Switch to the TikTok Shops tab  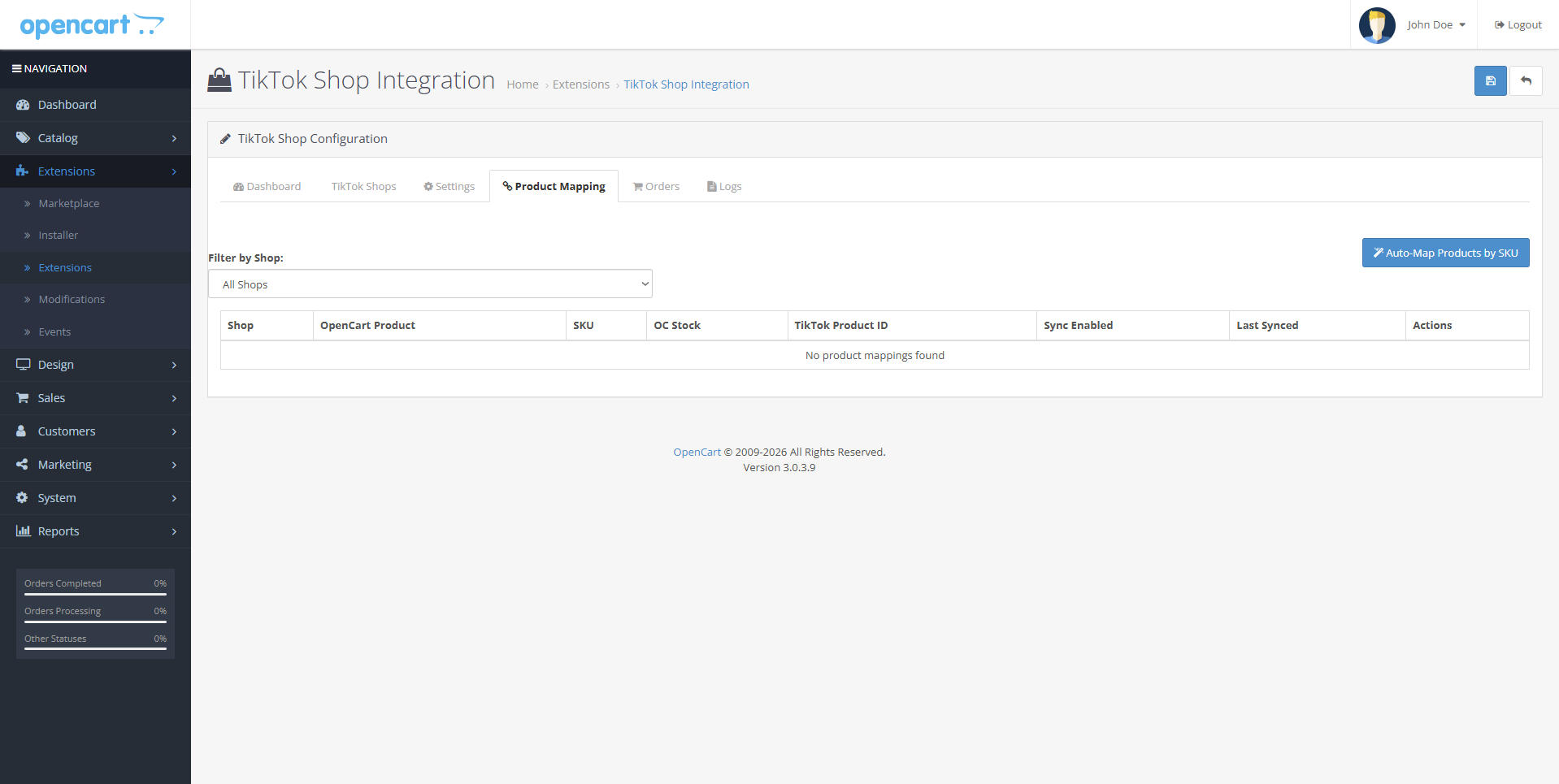tap(364, 187)
